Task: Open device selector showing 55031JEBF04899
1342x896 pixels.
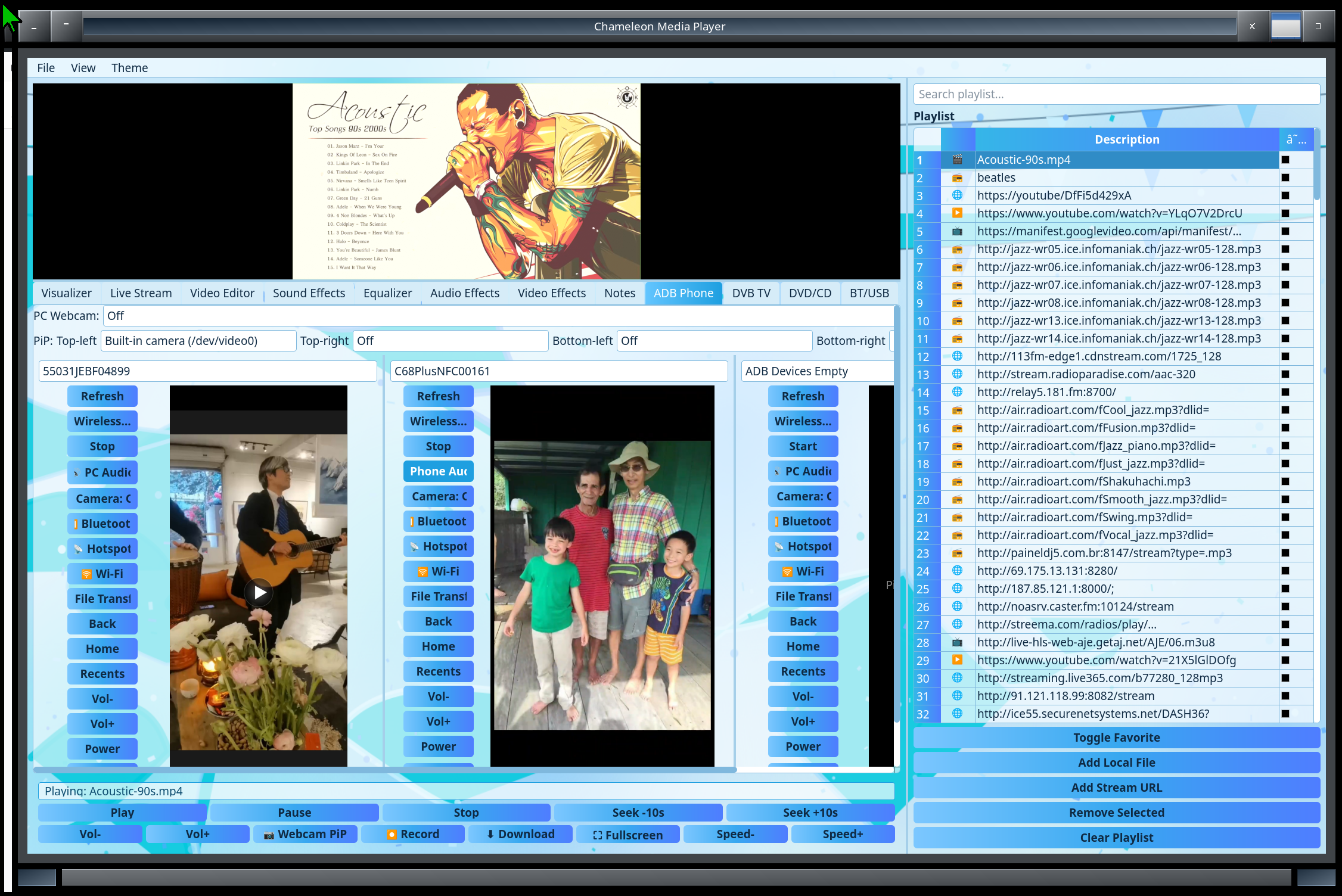Action: [x=208, y=371]
